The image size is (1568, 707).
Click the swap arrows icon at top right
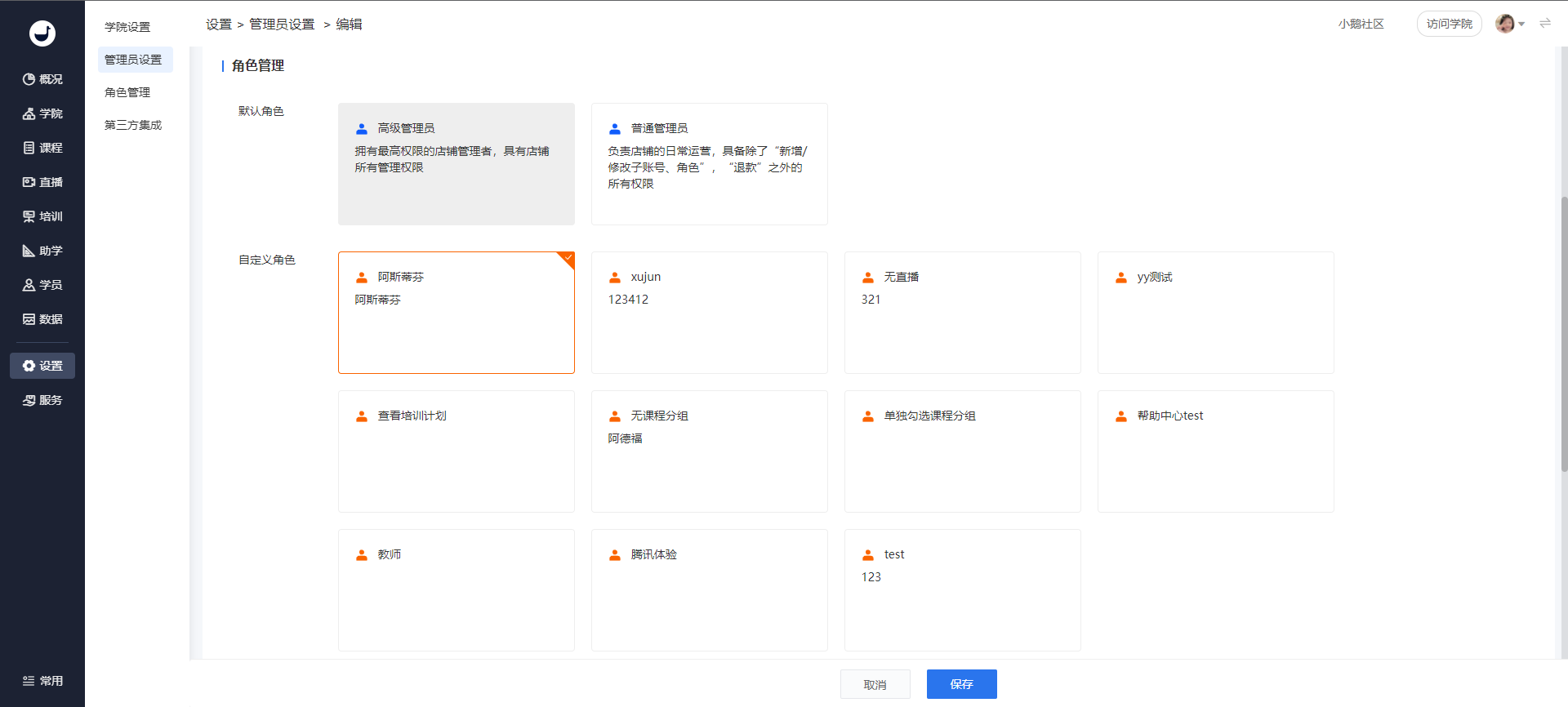coord(1545,24)
